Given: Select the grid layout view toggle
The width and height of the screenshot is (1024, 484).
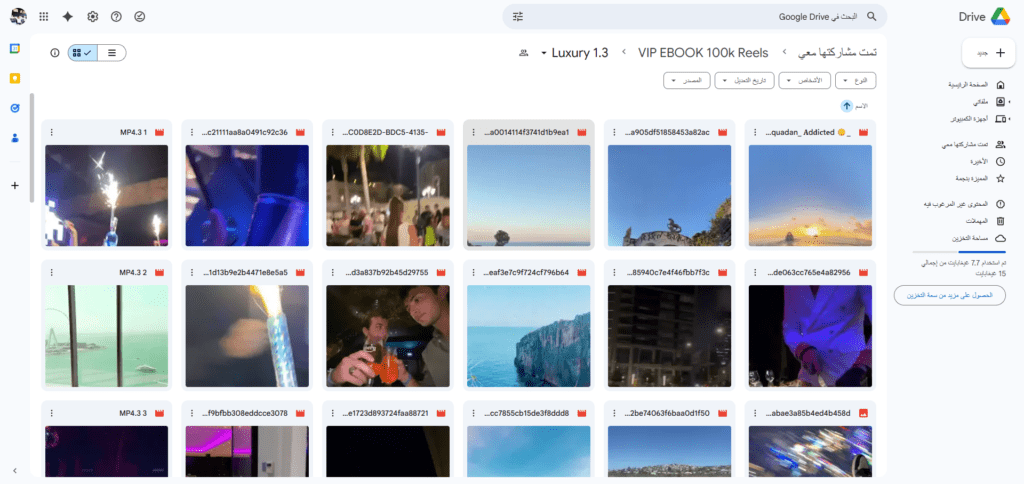Looking at the screenshot, I should pyautogui.click(x=83, y=53).
